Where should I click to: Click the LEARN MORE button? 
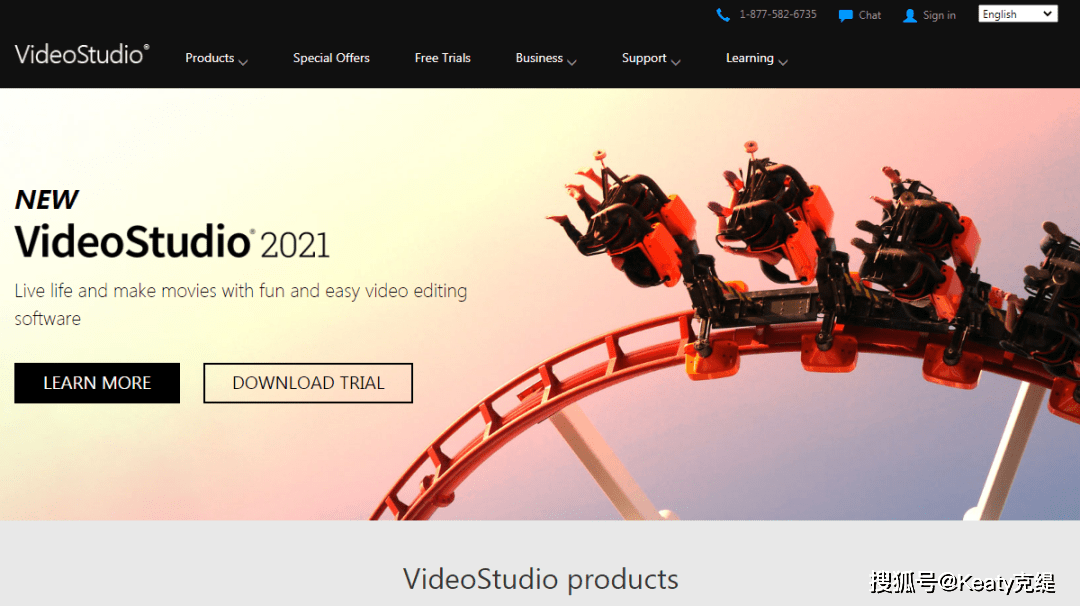[97, 383]
